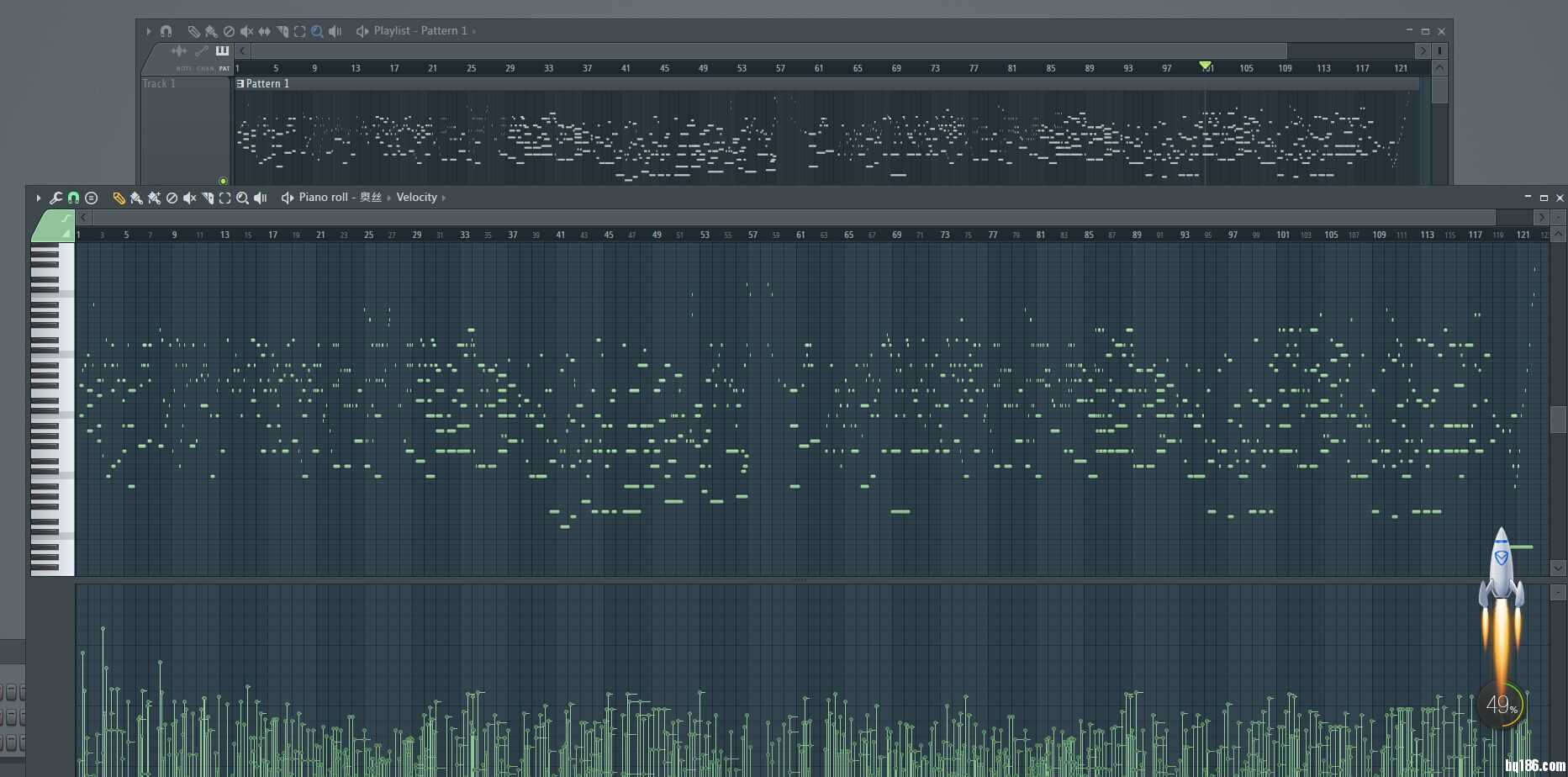1568x777 pixels.
Task: Open Piano roll options menu arrow
Action: click(38, 198)
